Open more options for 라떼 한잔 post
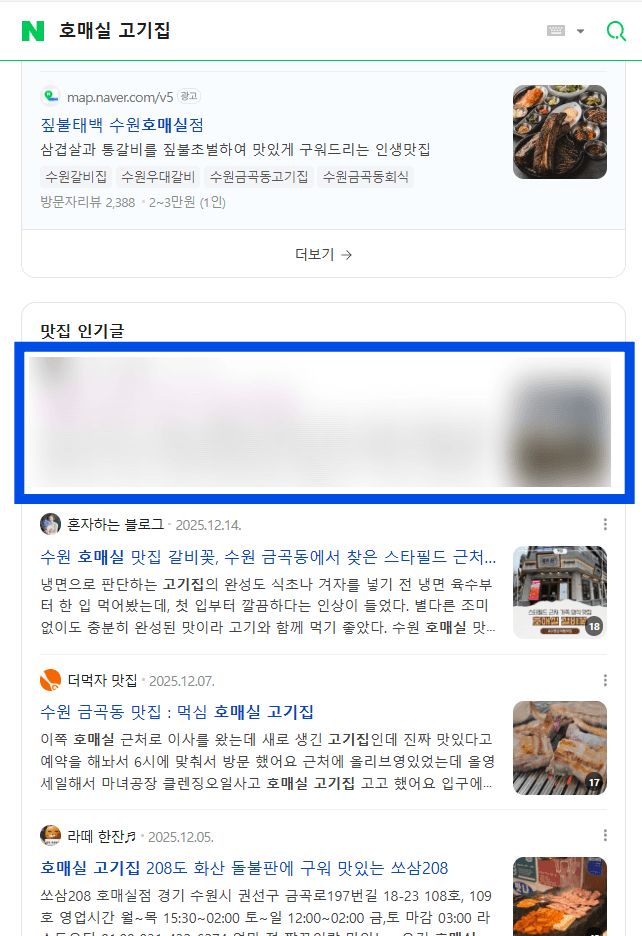This screenshot has width=642, height=936. (x=605, y=835)
